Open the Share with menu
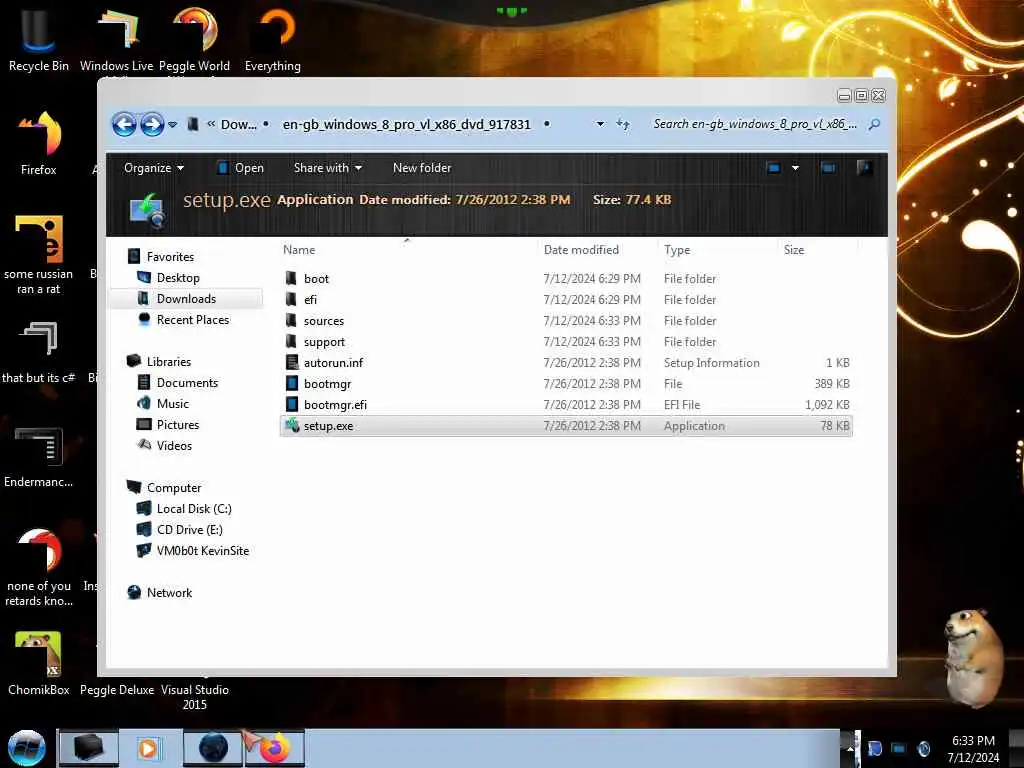The width and height of the screenshot is (1024, 768). point(328,168)
